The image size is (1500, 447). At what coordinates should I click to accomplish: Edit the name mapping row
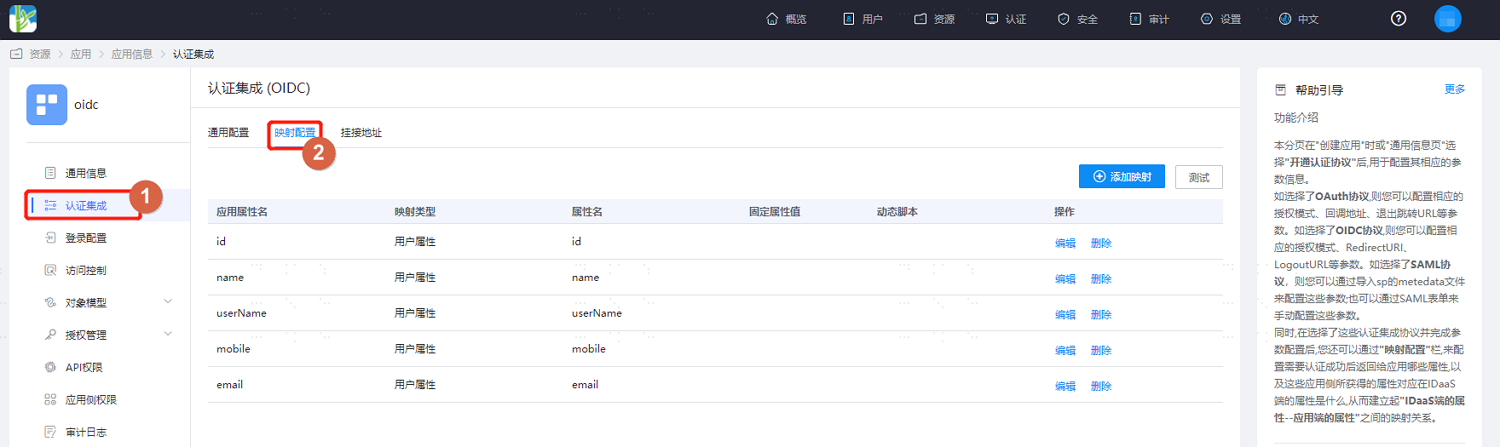tap(1065, 278)
